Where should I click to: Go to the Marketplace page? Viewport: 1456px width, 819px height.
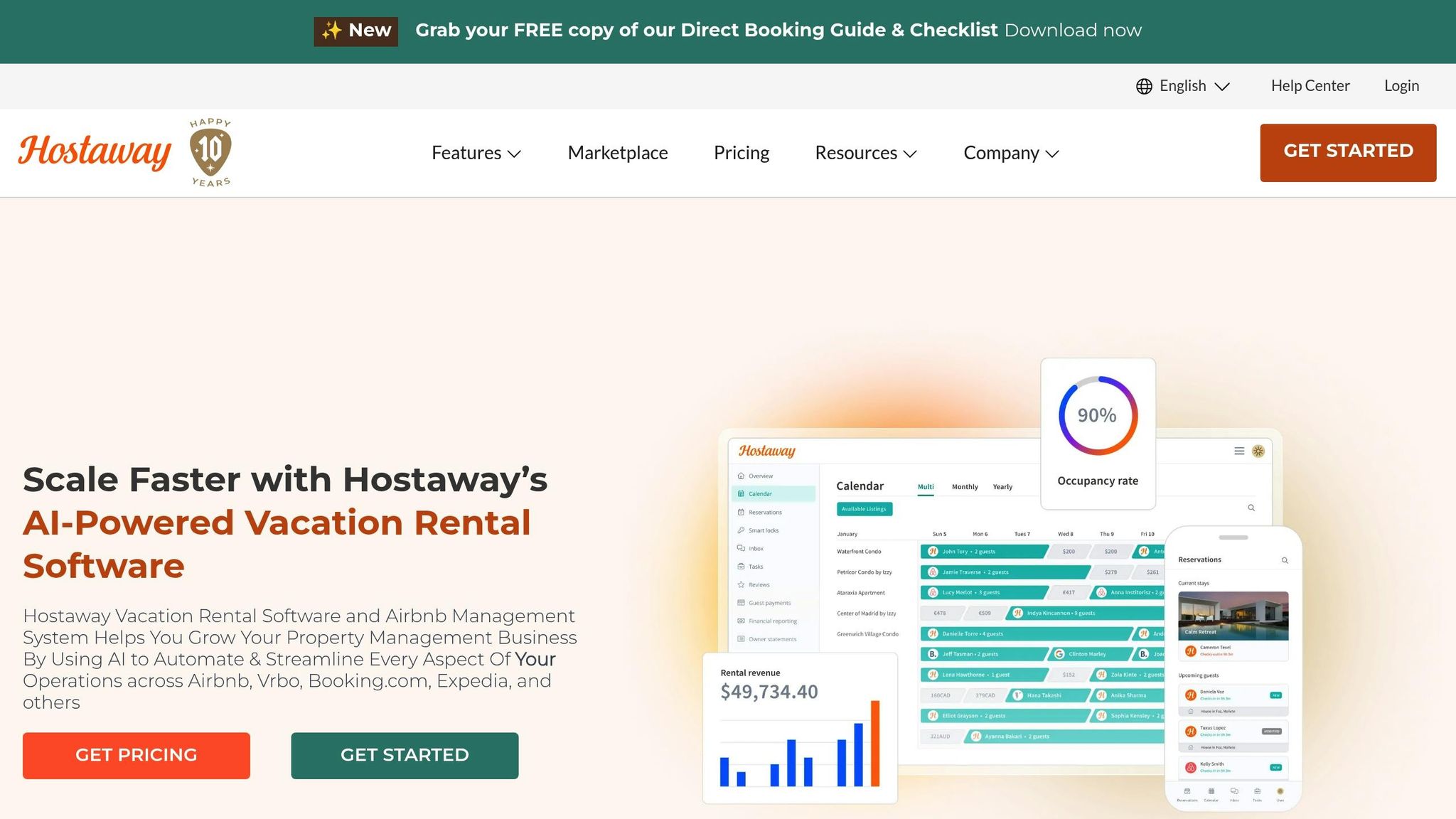tap(617, 153)
